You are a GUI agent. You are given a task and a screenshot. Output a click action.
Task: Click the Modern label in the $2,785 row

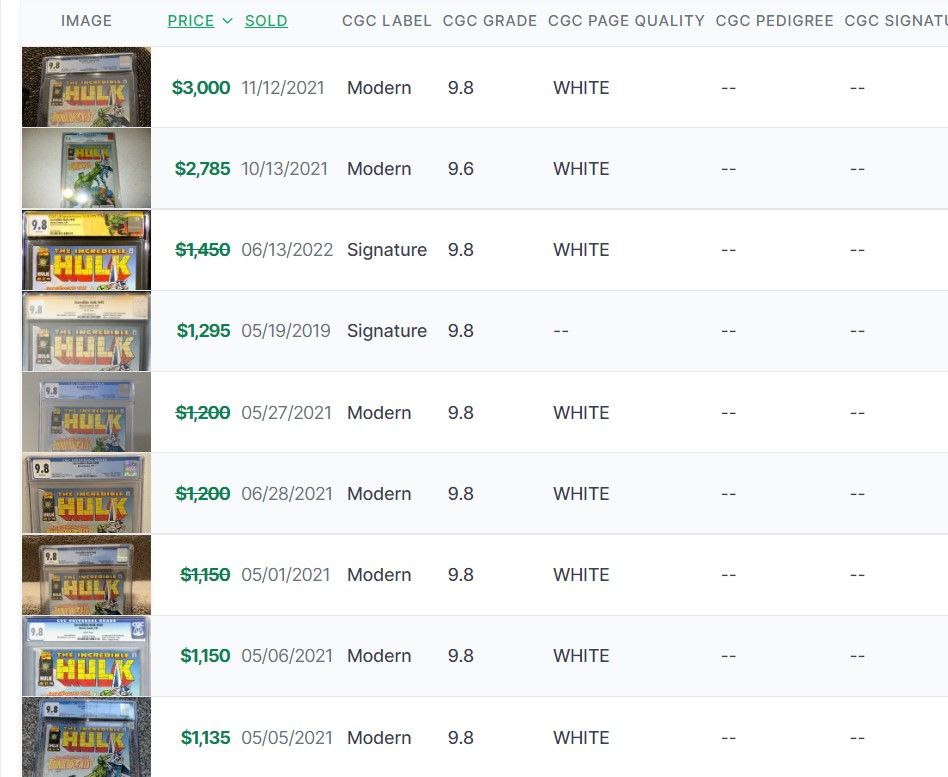click(379, 169)
